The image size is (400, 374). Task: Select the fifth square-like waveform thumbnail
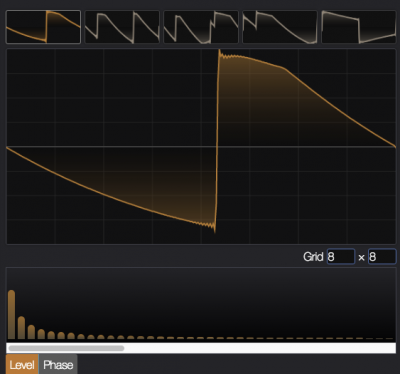(x=359, y=27)
